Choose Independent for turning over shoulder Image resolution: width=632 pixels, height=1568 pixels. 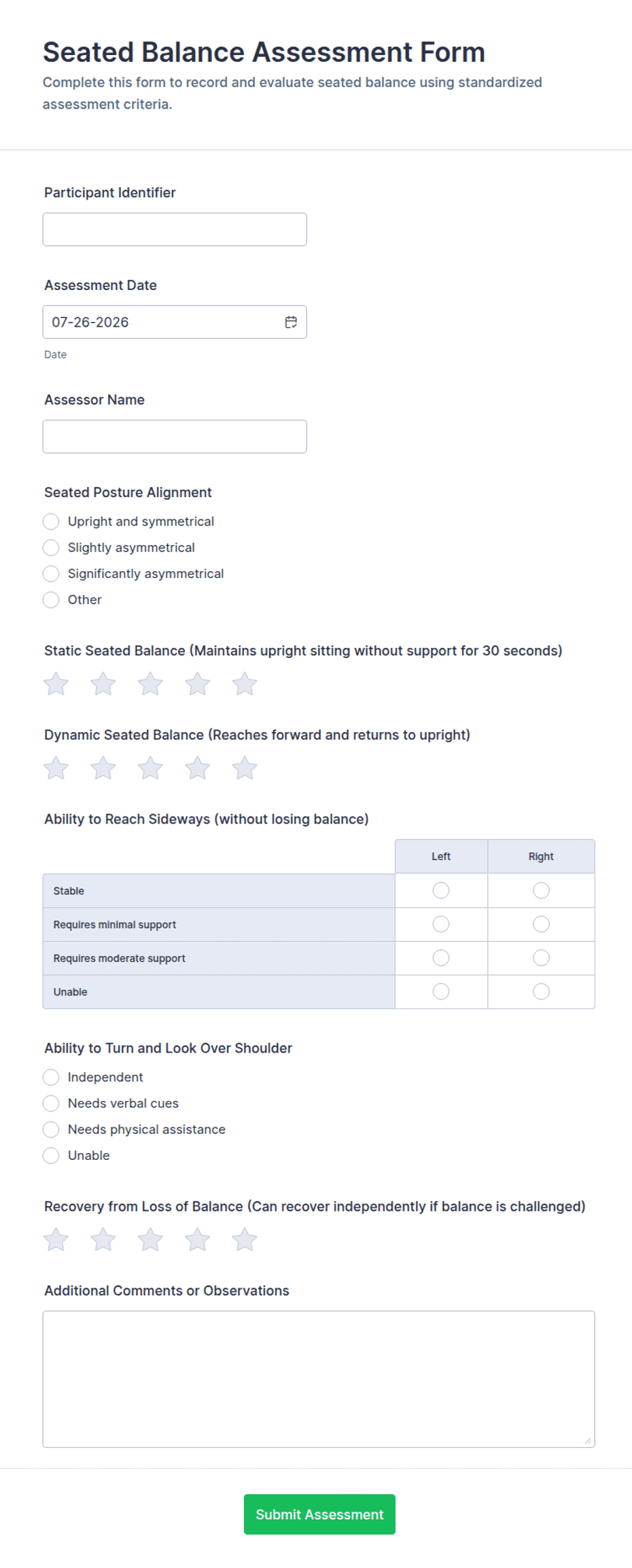[51, 1077]
